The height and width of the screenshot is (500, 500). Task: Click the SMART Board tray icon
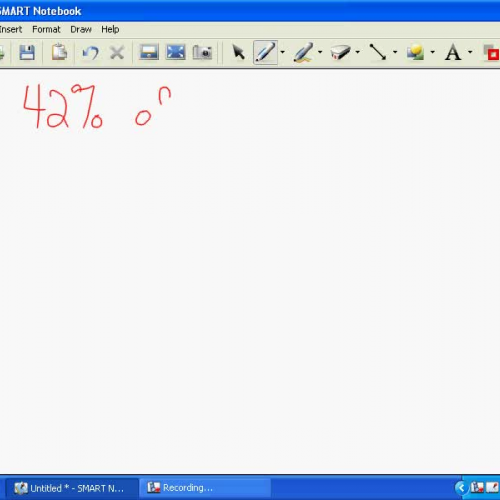coord(477,488)
